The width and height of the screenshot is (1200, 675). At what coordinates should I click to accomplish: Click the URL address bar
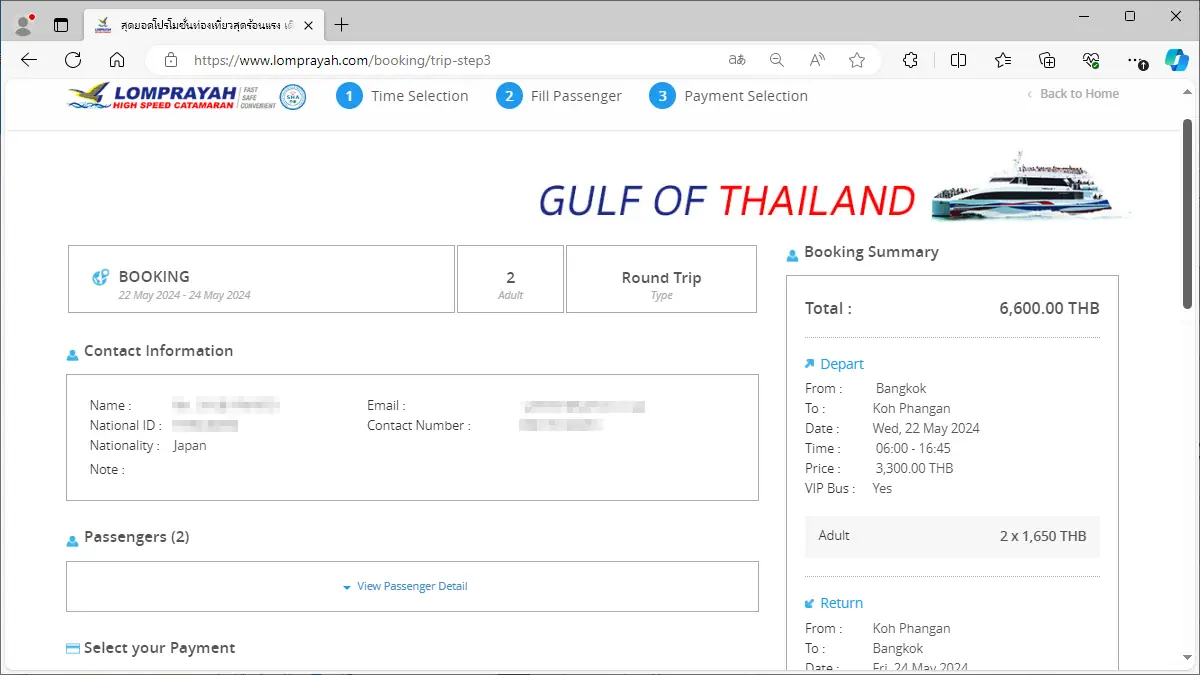[450, 60]
